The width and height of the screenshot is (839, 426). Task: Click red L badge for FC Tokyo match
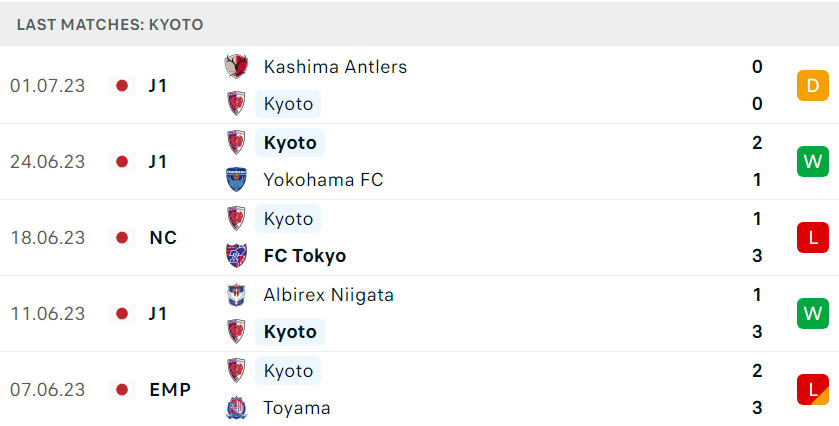tap(812, 238)
